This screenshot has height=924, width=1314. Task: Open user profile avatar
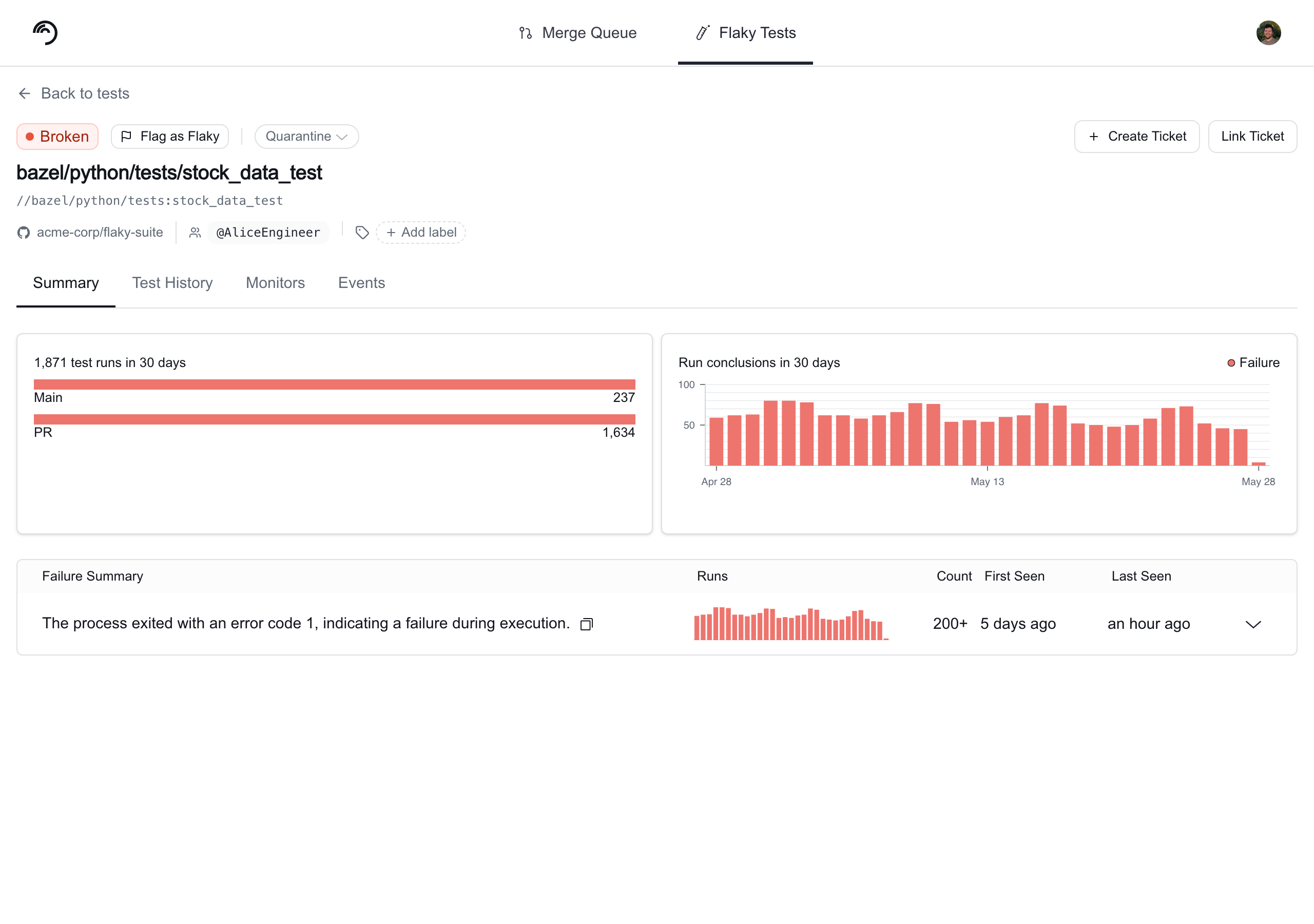coord(1268,33)
